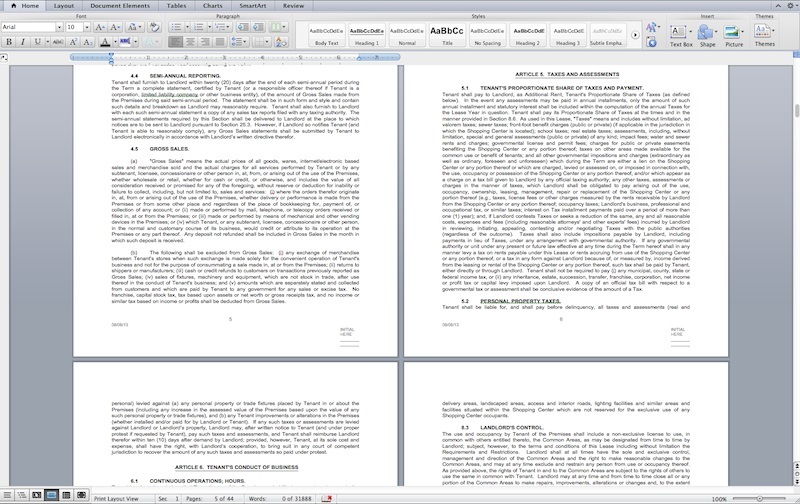This screenshot has width=800, height=504.
Task: Decrease font size with shrink button
Action: (x=115, y=27)
